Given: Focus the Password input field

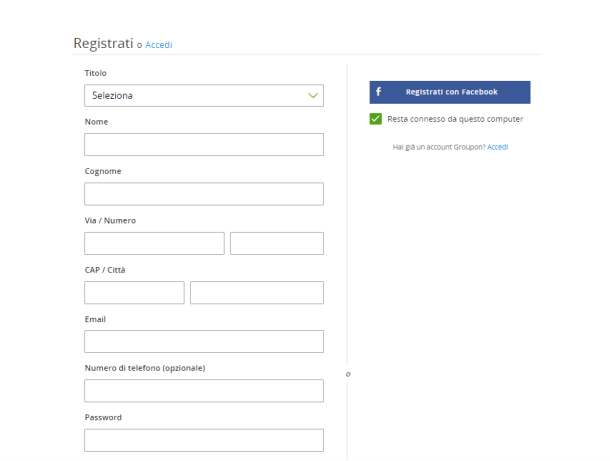Looking at the screenshot, I should pos(204,440).
